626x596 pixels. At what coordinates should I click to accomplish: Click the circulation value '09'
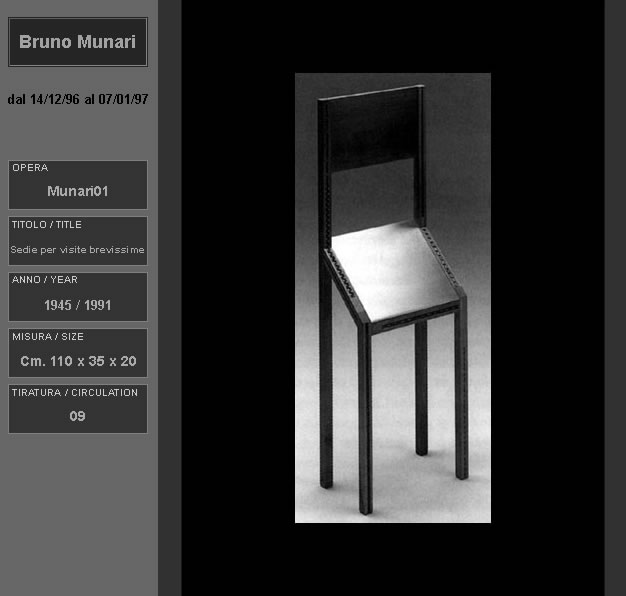77,416
